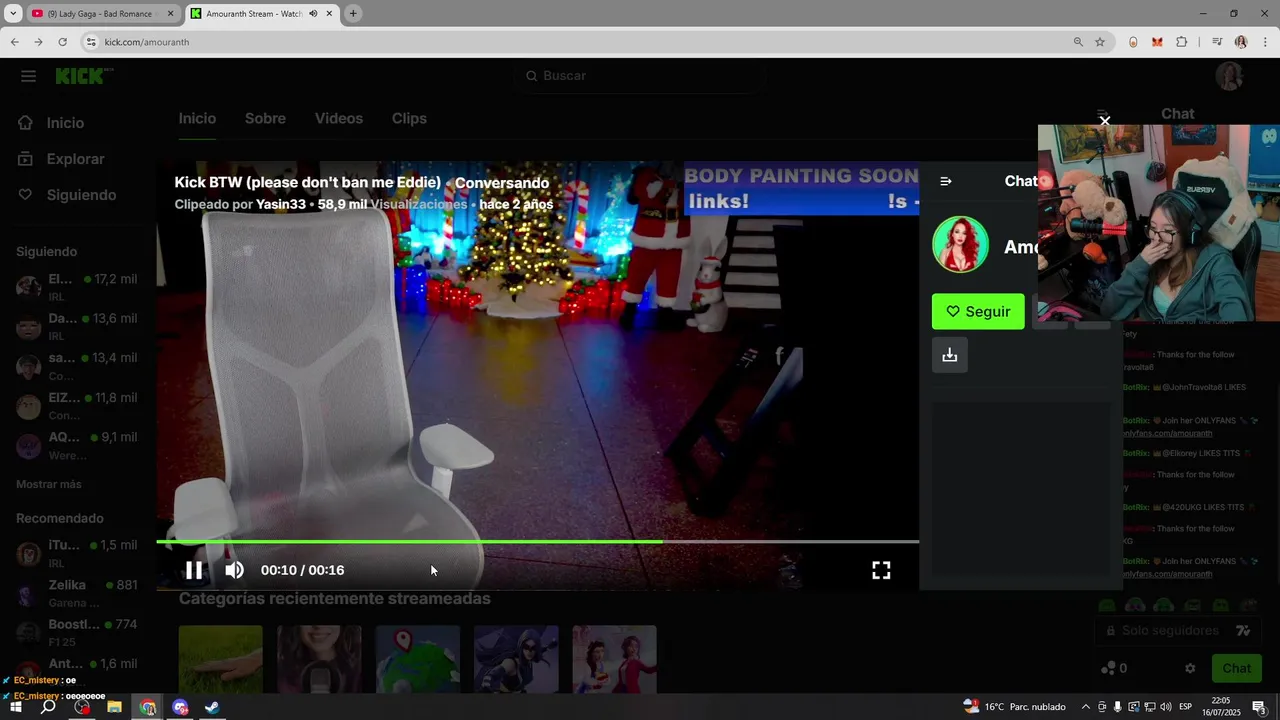Open Explorar in the left sidebar
This screenshot has width=1280, height=720.
(x=75, y=159)
